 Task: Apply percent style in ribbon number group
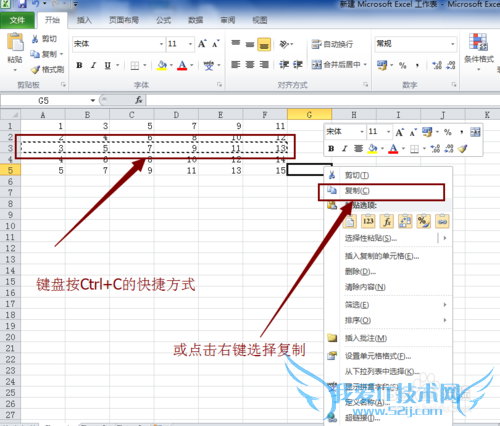(x=403, y=66)
